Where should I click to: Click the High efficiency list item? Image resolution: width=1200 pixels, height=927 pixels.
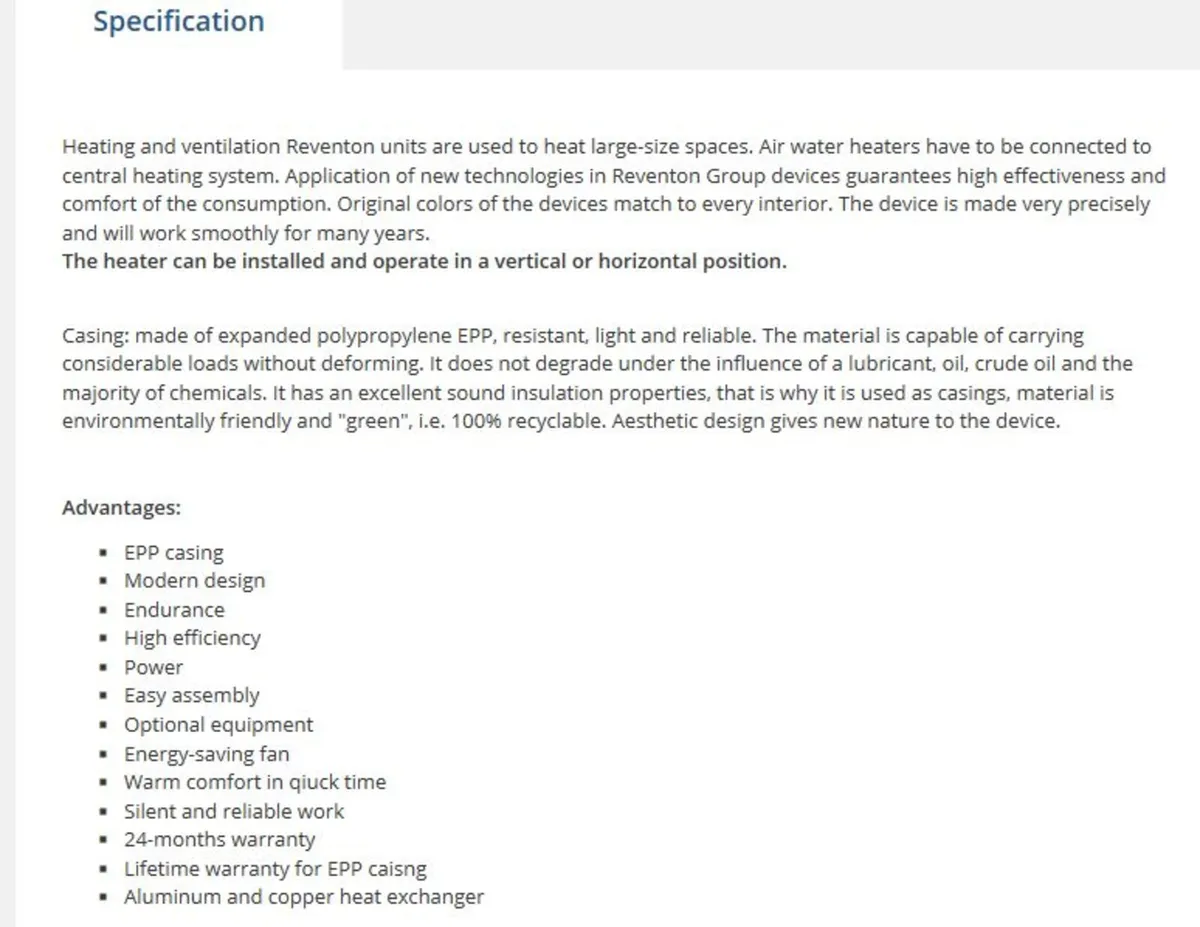(x=192, y=638)
